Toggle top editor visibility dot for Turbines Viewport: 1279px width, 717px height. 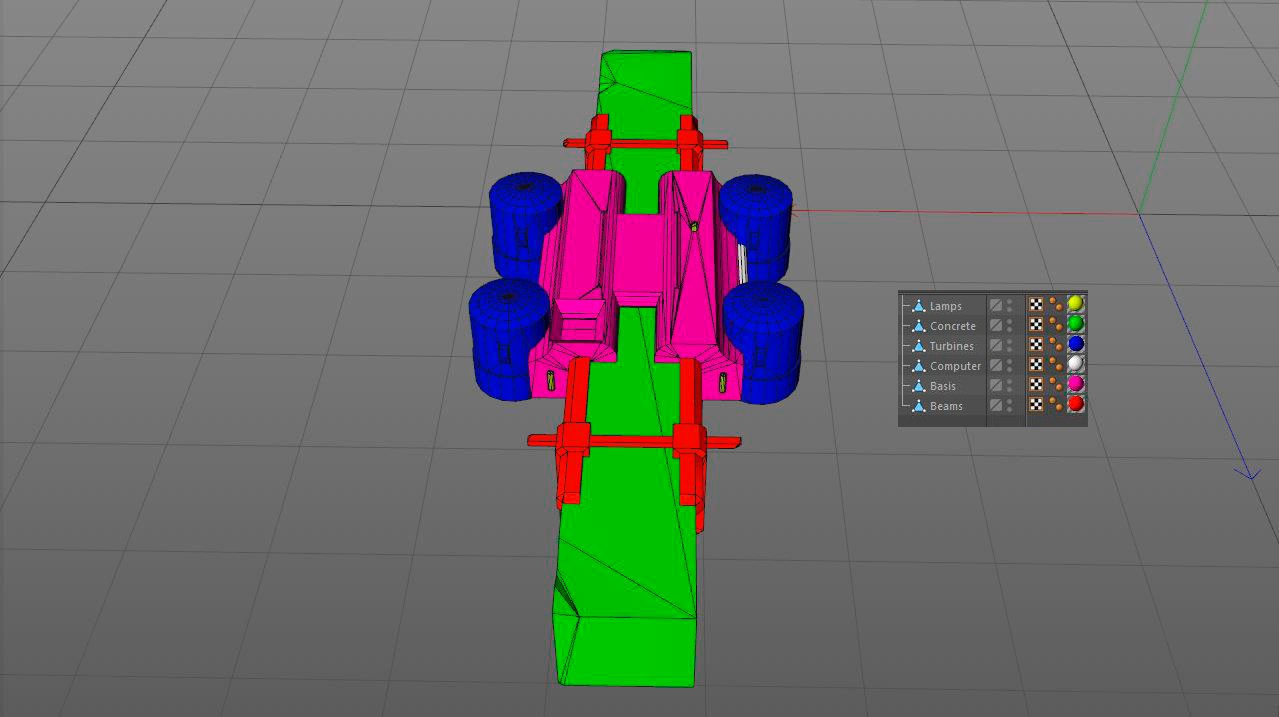tap(1009, 341)
